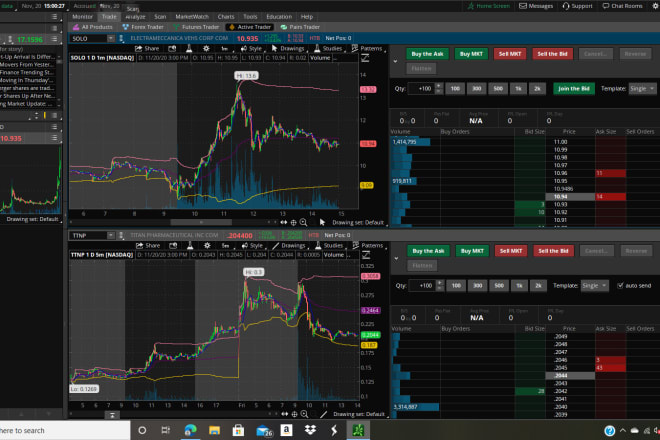Open the SOLO Template Single dropdown
Image resolution: width=660 pixels, height=440 pixels.
click(x=642, y=88)
